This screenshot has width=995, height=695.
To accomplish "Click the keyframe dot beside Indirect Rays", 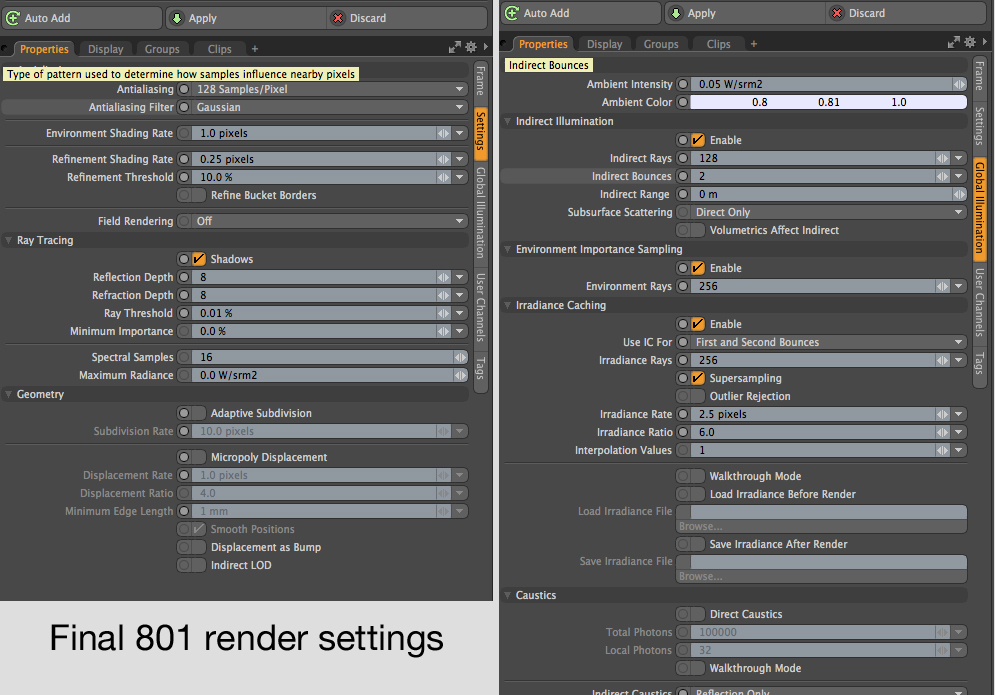I will tap(683, 158).
